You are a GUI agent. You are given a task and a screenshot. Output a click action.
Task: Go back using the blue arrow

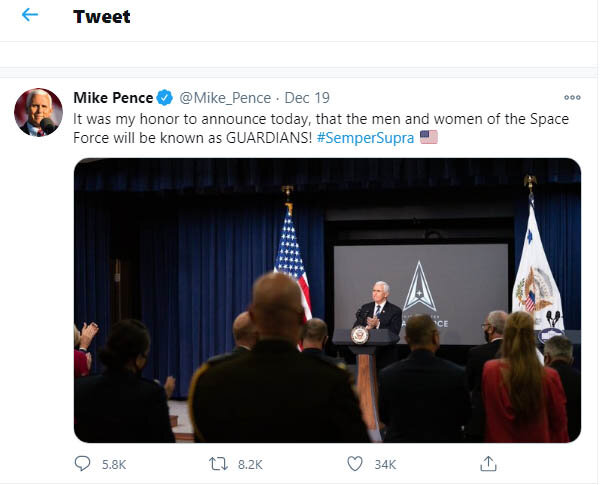[x=30, y=15]
